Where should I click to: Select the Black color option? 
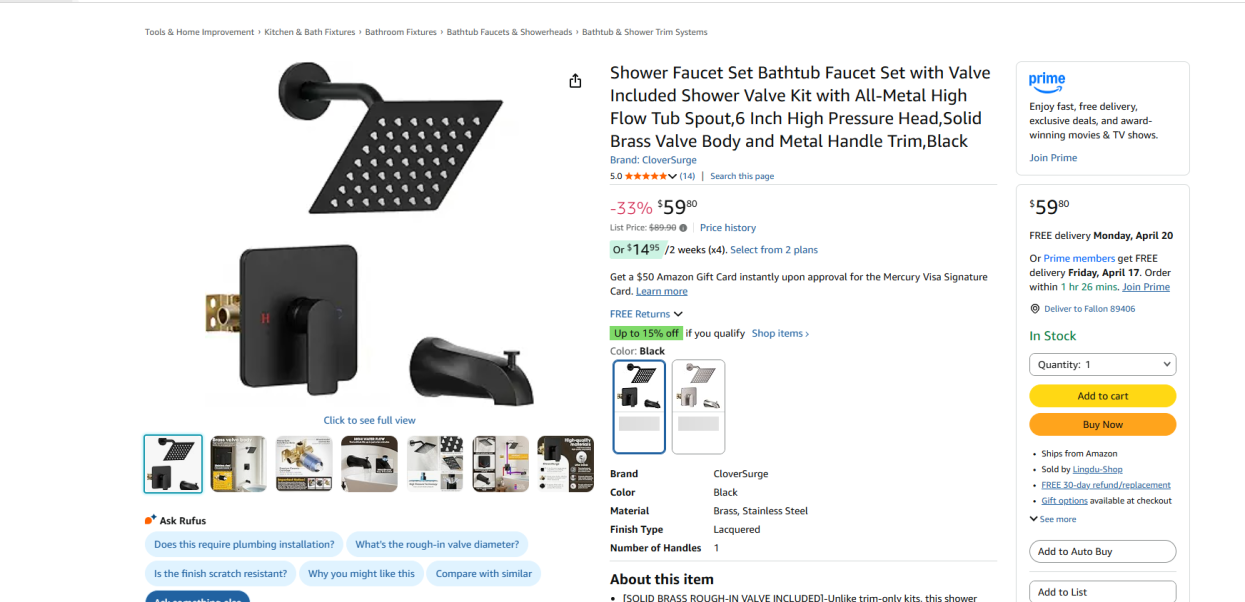pos(639,406)
